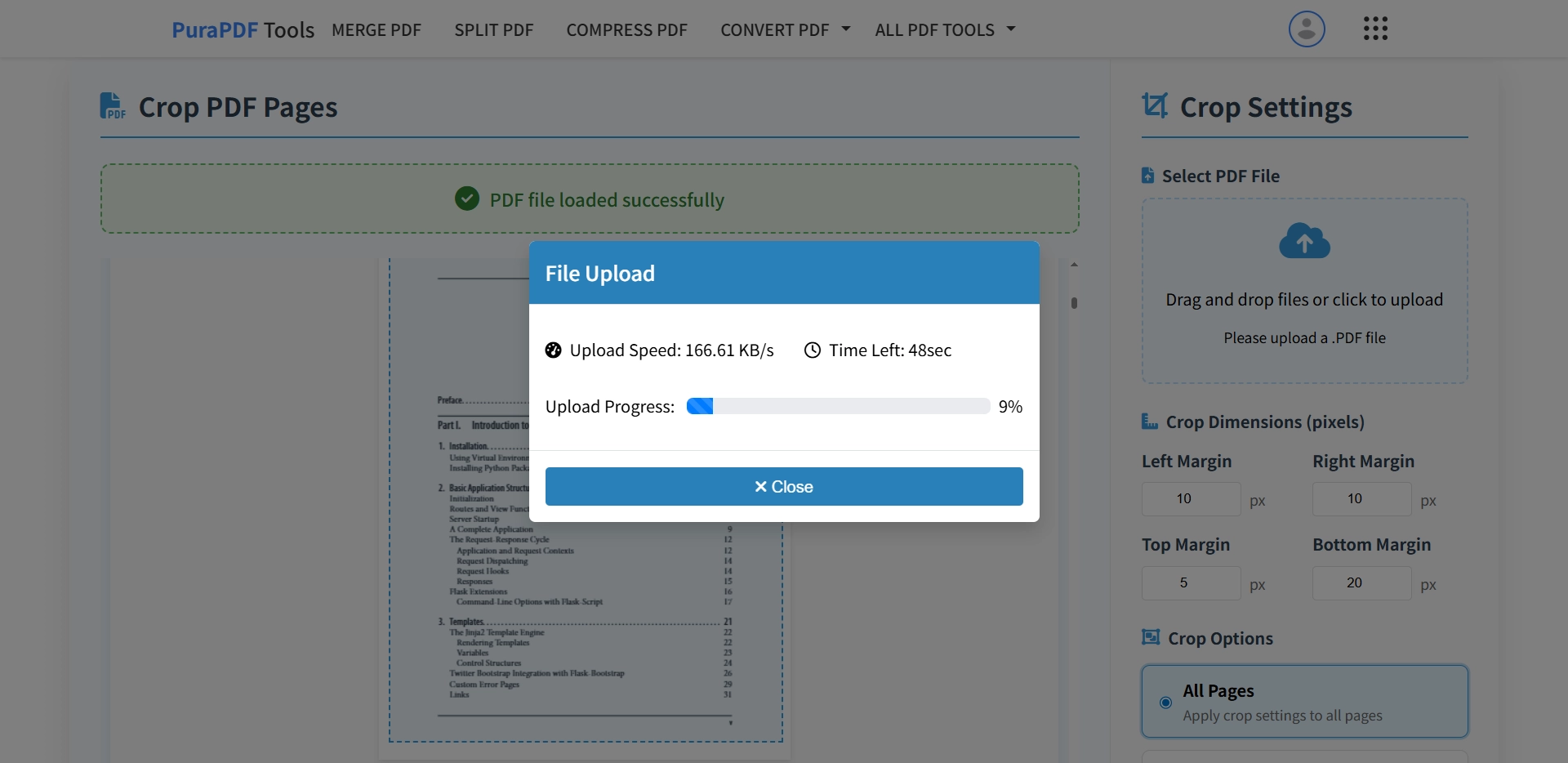Open the SPLIT PDF page

(493, 29)
